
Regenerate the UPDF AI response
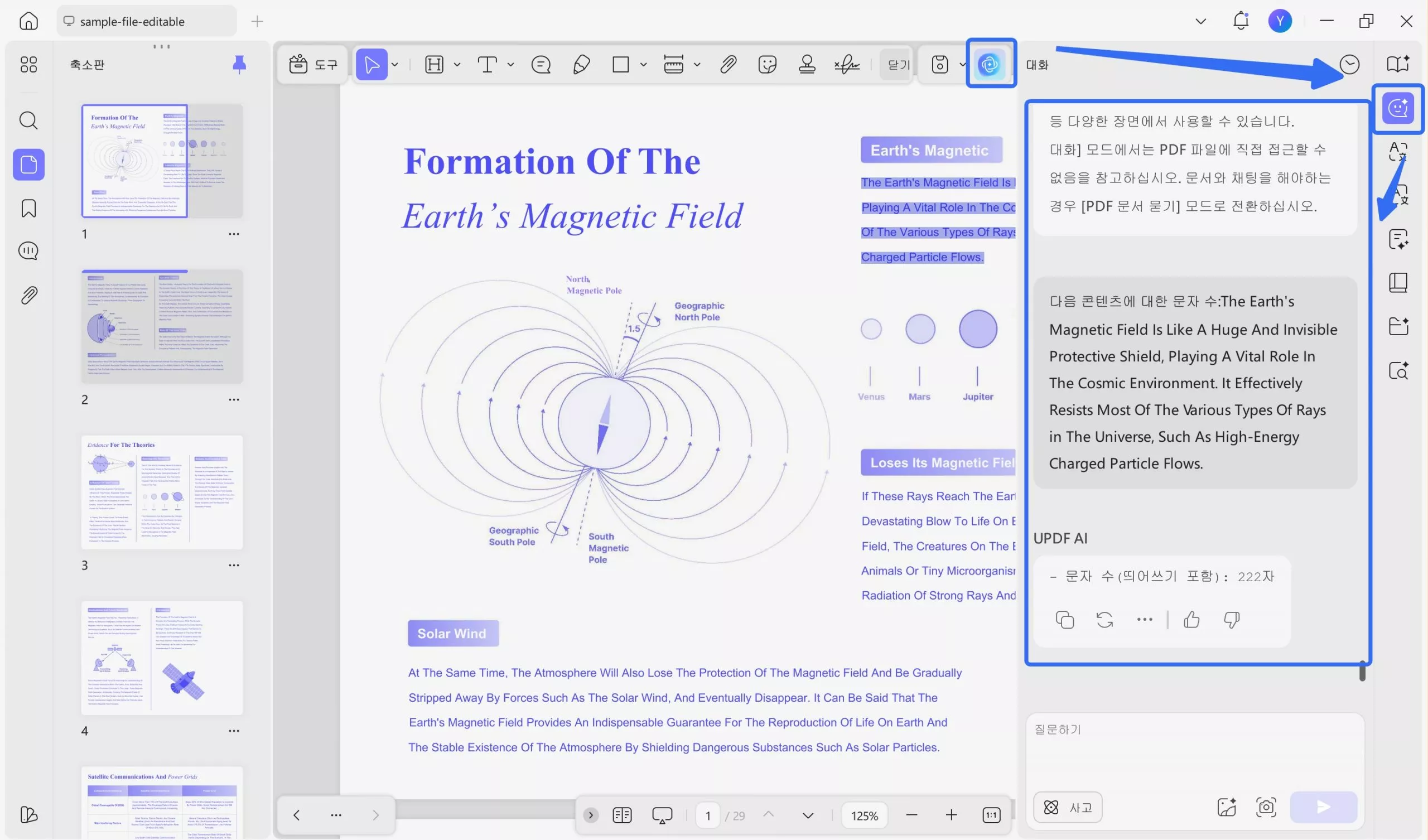(x=1104, y=620)
